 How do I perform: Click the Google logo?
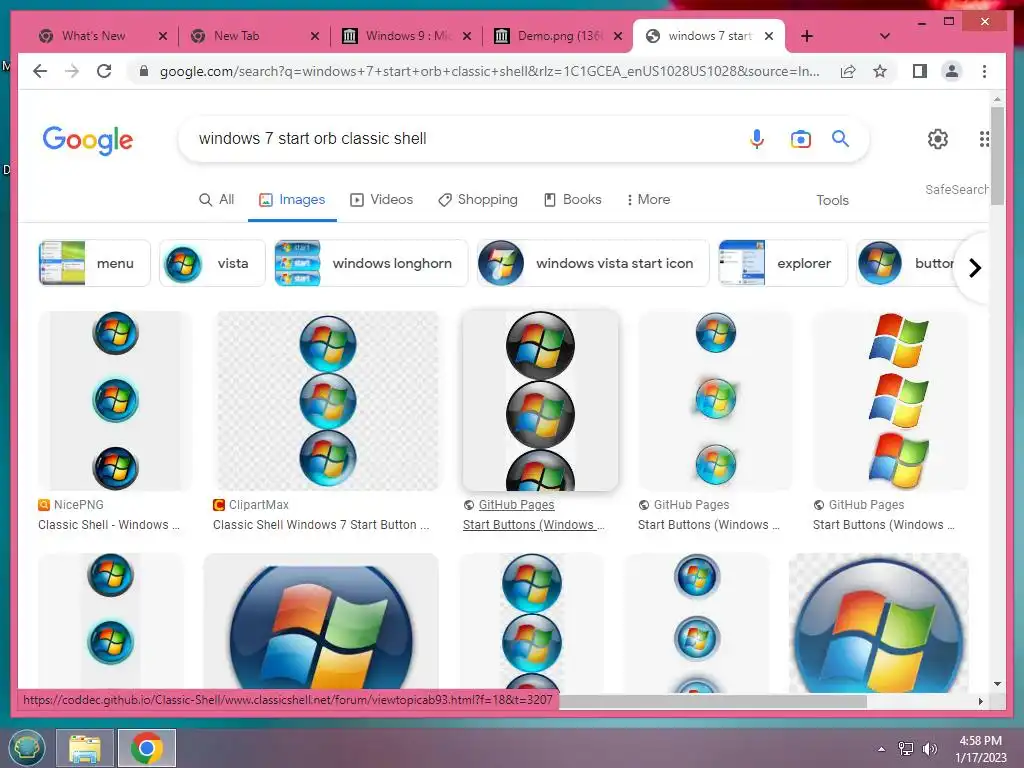[x=88, y=140]
